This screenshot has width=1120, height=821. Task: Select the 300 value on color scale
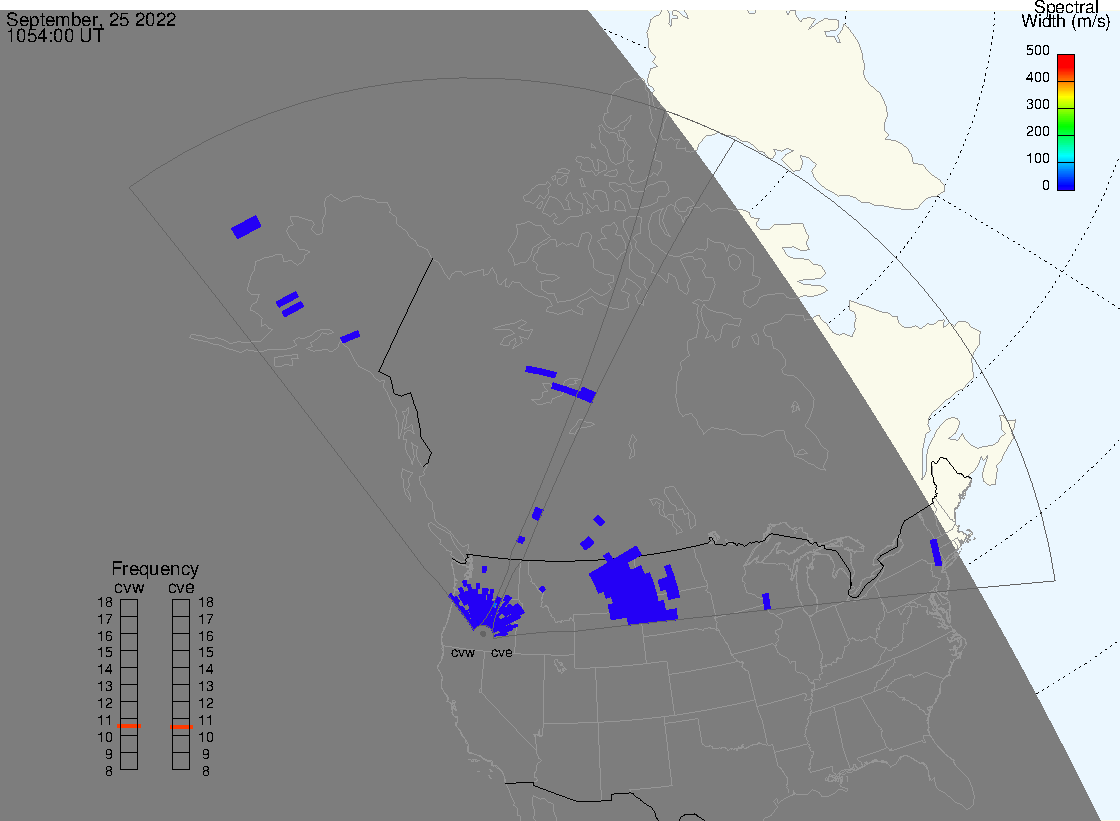tap(1037, 104)
